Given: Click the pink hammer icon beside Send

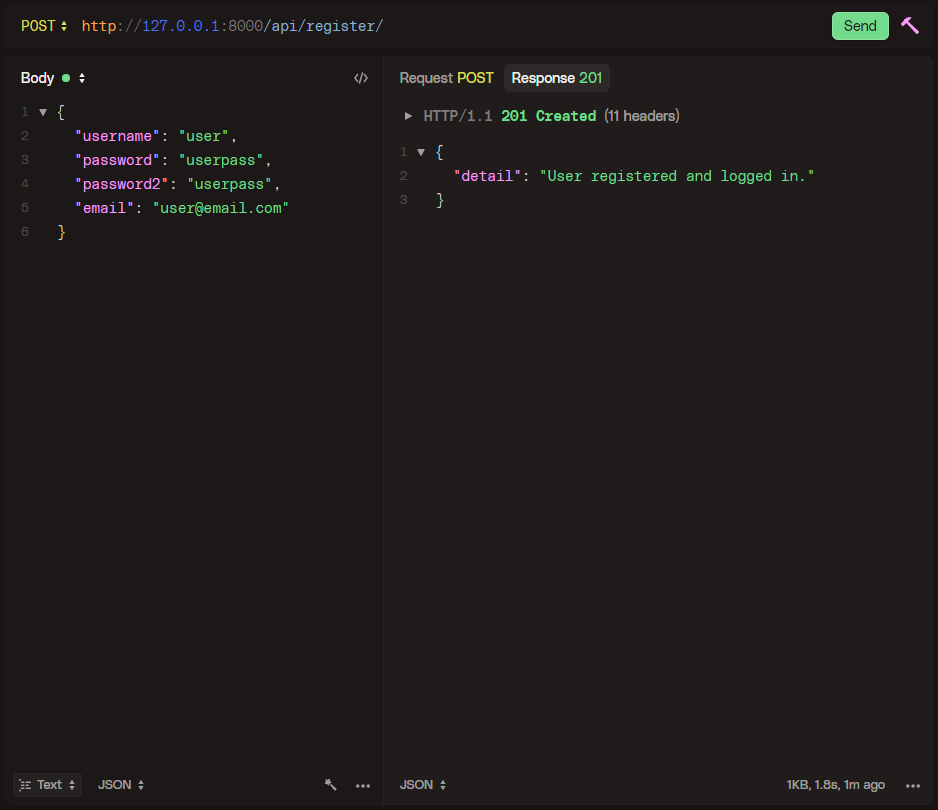Looking at the screenshot, I should click(909, 26).
